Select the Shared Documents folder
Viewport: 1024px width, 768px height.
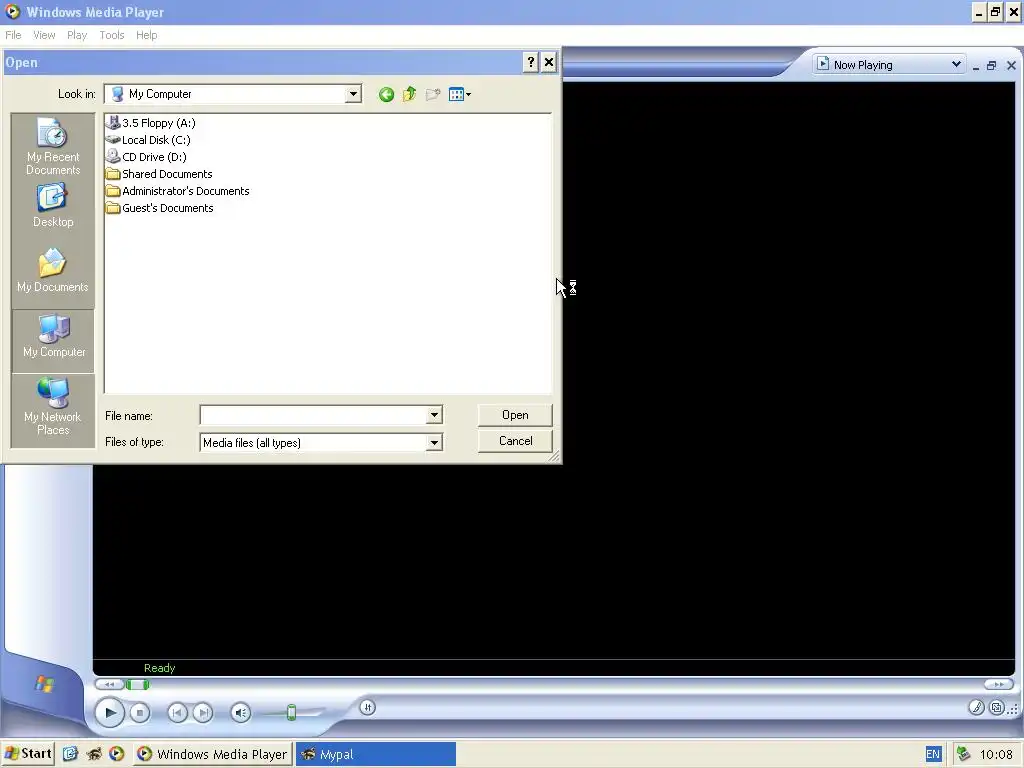(159, 174)
